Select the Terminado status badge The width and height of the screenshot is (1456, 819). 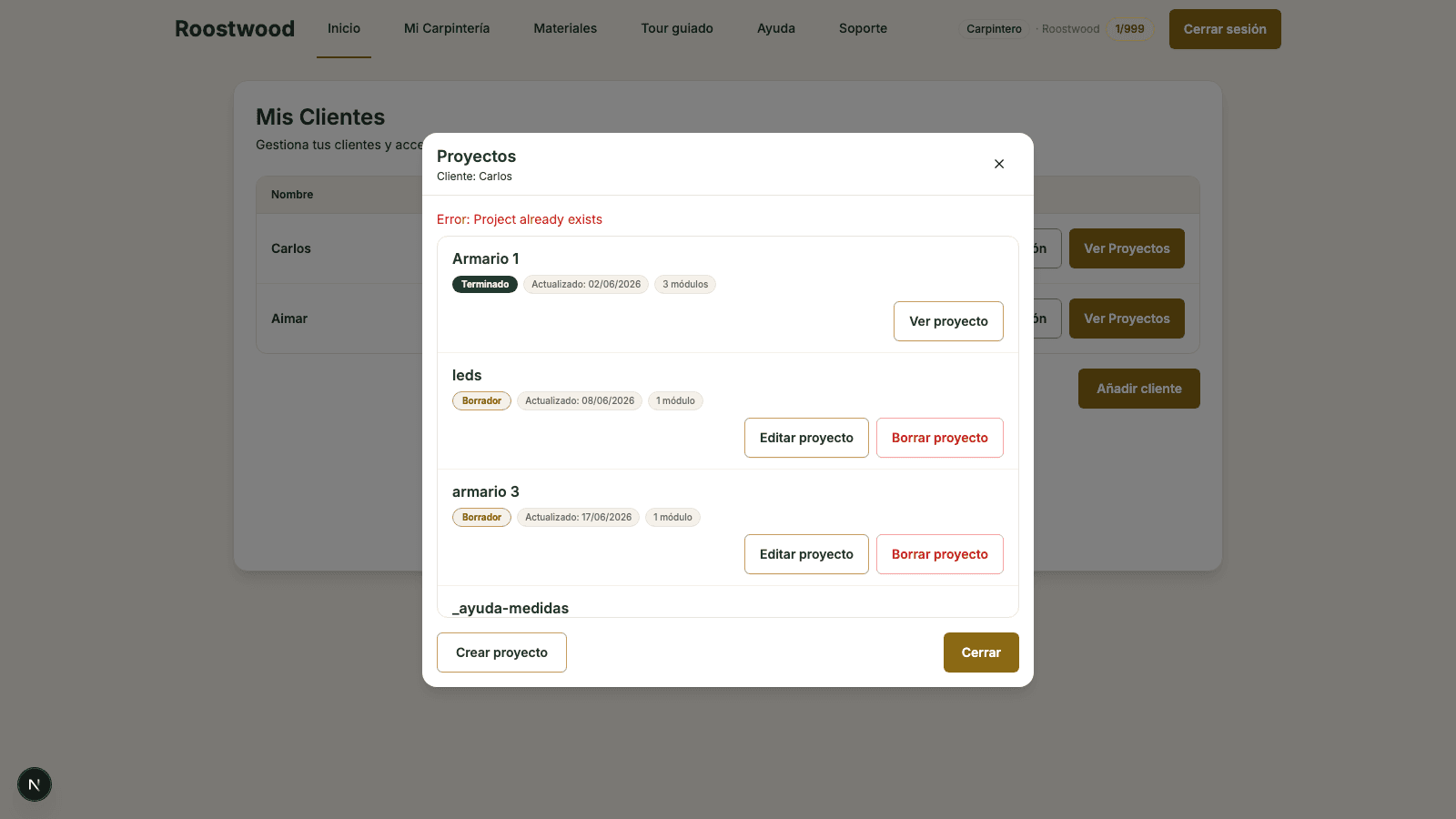pos(485,284)
